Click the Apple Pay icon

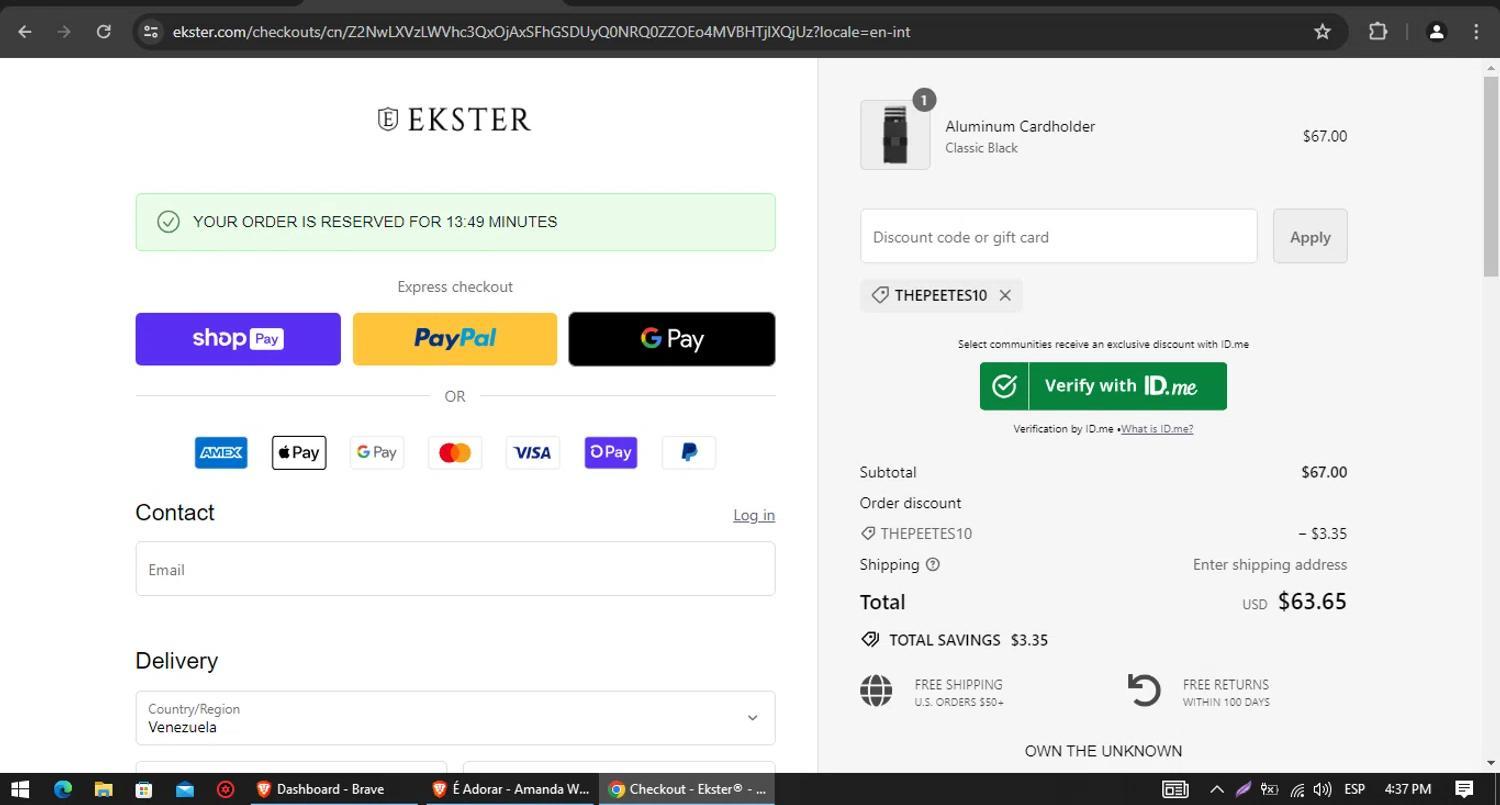pos(299,452)
